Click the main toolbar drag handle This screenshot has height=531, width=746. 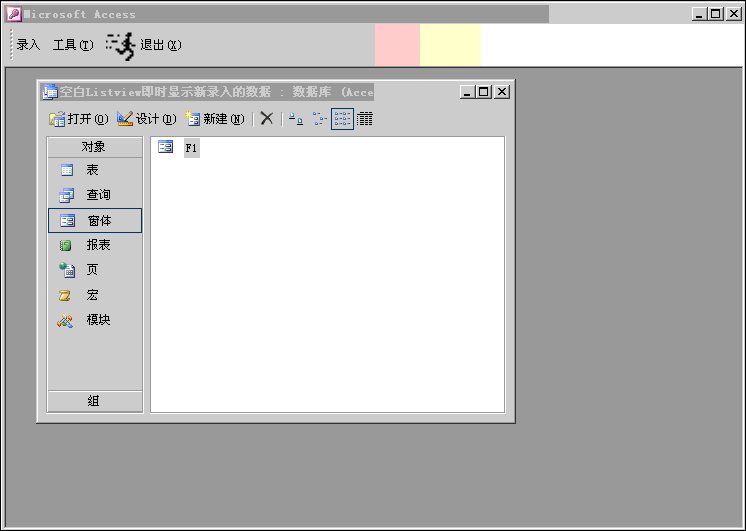(11, 44)
